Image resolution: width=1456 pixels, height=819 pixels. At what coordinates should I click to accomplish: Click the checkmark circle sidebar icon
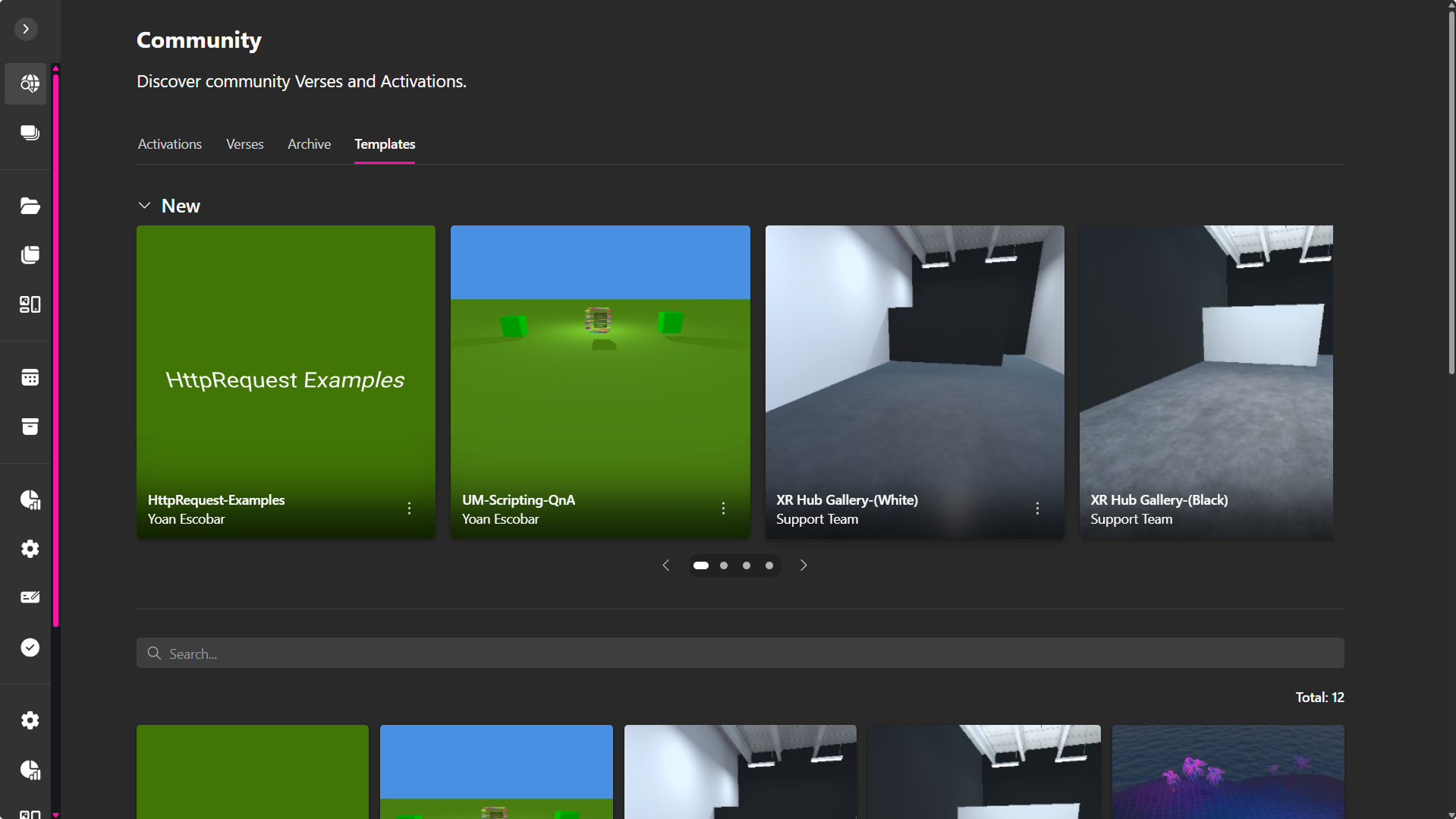pyautogui.click(x=30, y=647)
